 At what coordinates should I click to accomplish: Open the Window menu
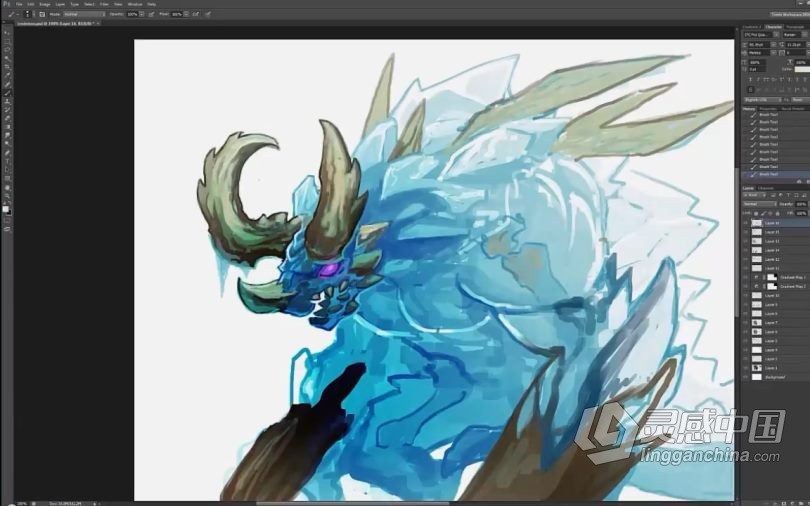point(135,4)
